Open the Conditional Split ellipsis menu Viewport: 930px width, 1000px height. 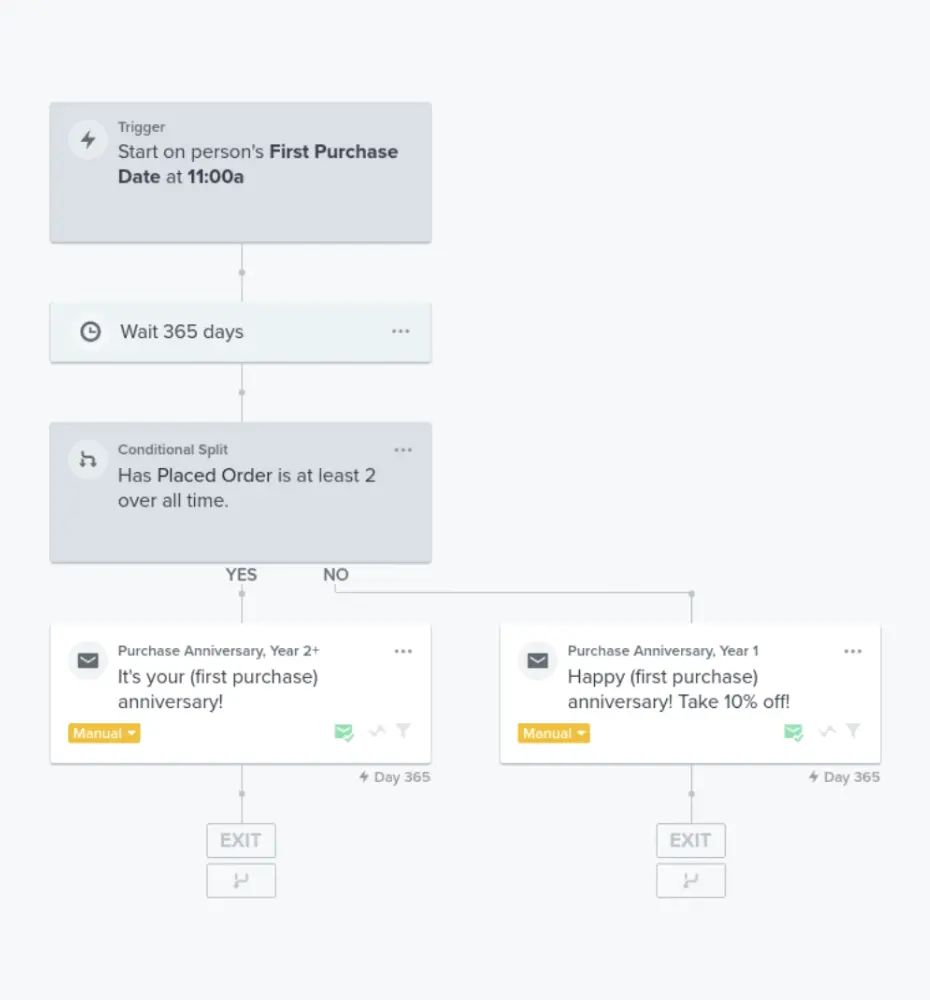coord(403,449)
